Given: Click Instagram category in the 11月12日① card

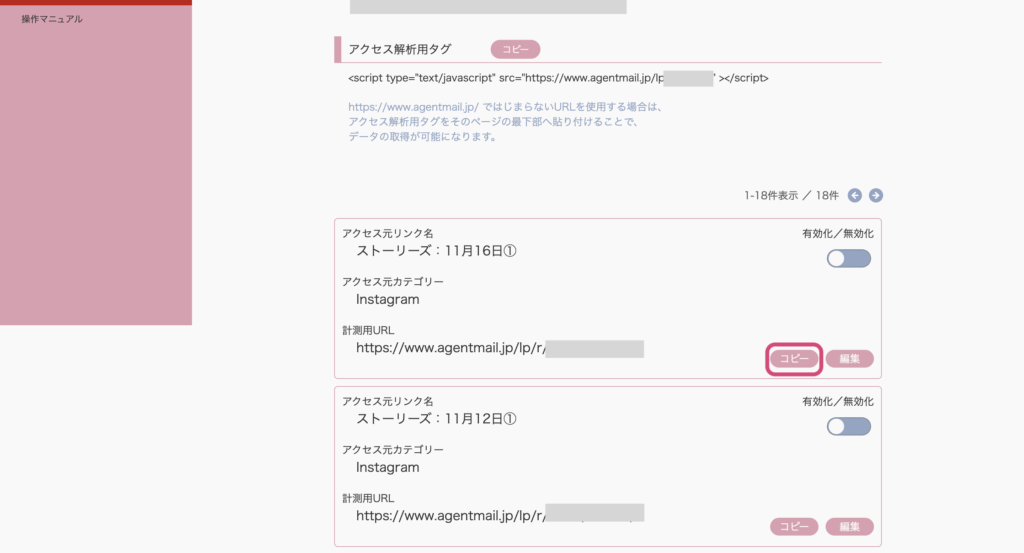Looking at the screenshot, I should (x=387, y=467).
